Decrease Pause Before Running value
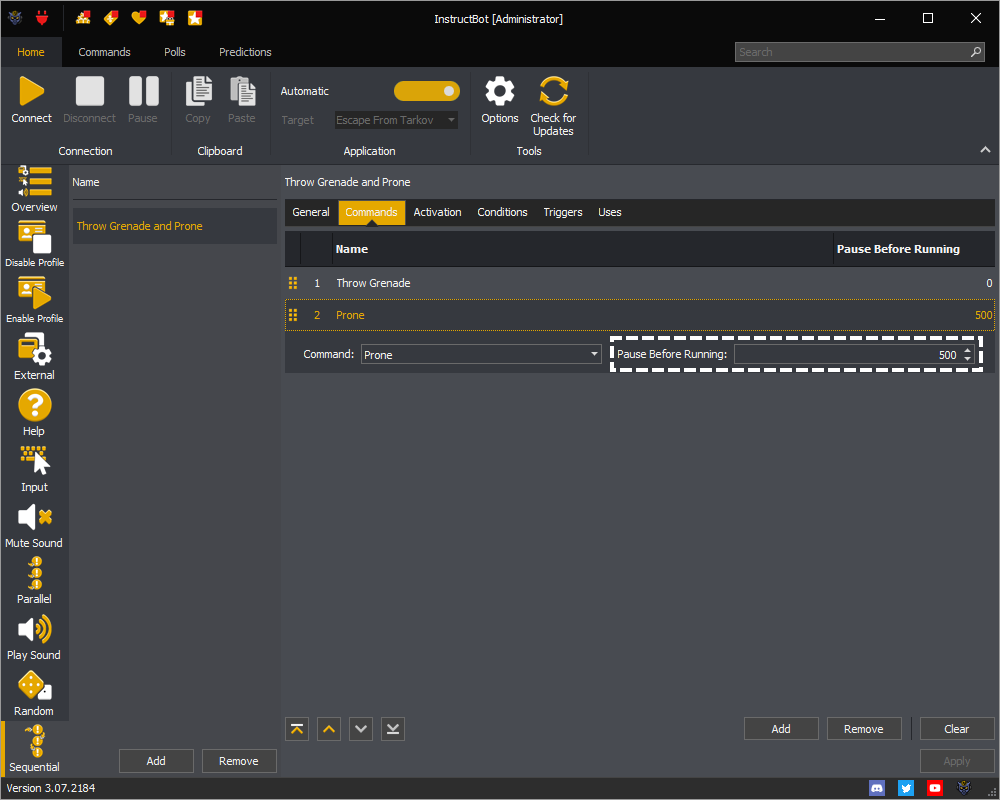This screenshot has width=1000, height=800. (967, 359)
